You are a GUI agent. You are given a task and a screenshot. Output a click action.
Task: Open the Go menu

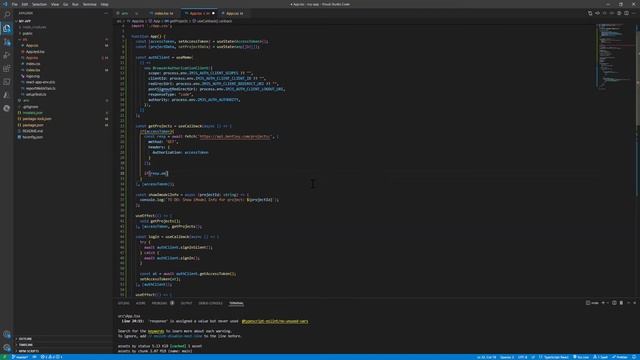tap(65, 4)
